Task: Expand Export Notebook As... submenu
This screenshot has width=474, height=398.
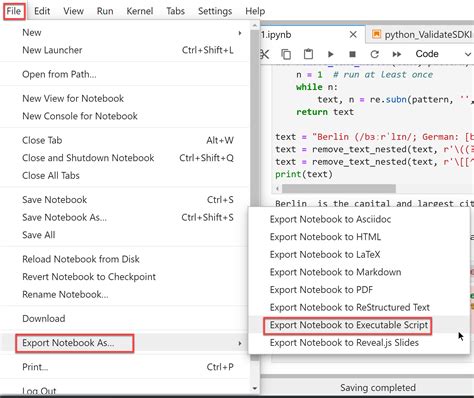Action: (125, 343)
